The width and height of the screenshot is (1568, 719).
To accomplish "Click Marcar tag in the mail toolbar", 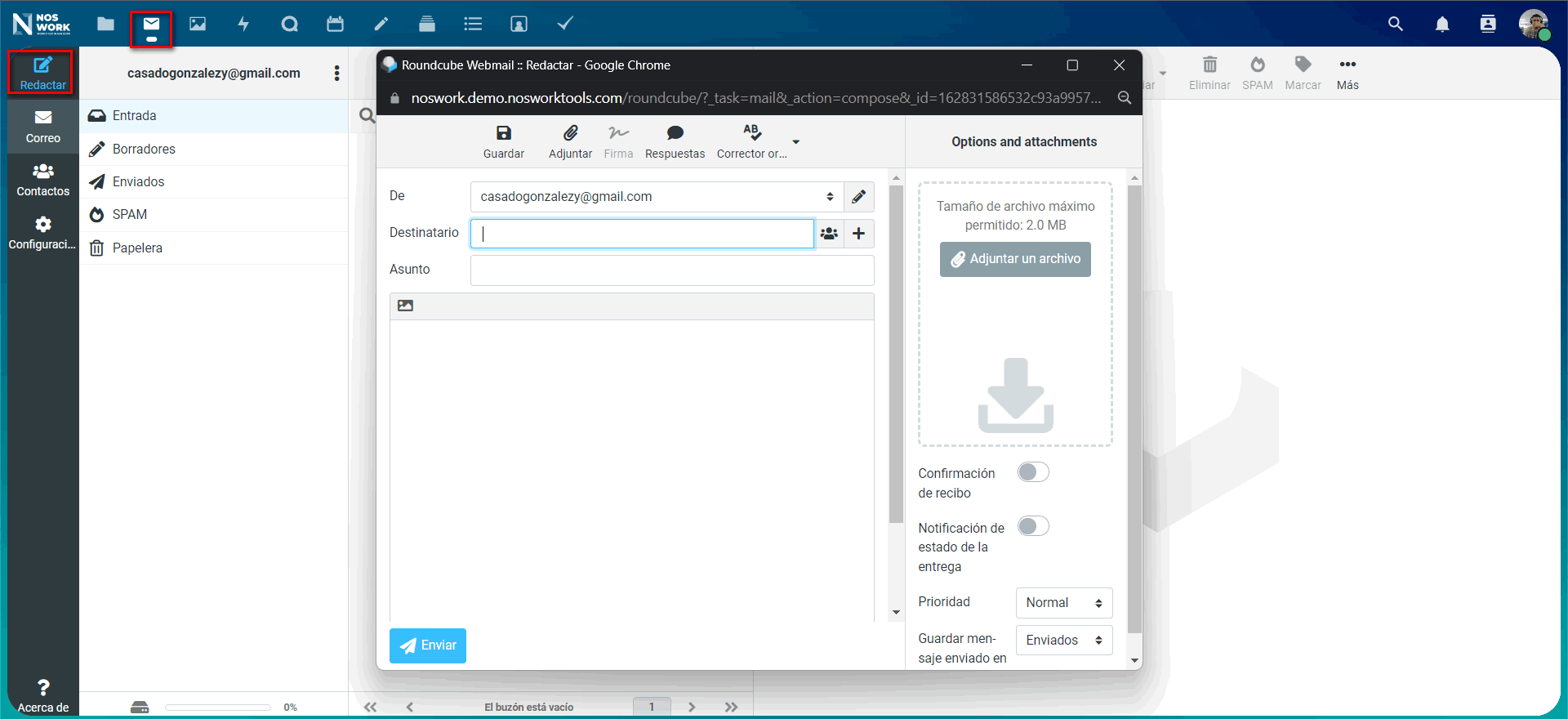I will [1303, 73].
